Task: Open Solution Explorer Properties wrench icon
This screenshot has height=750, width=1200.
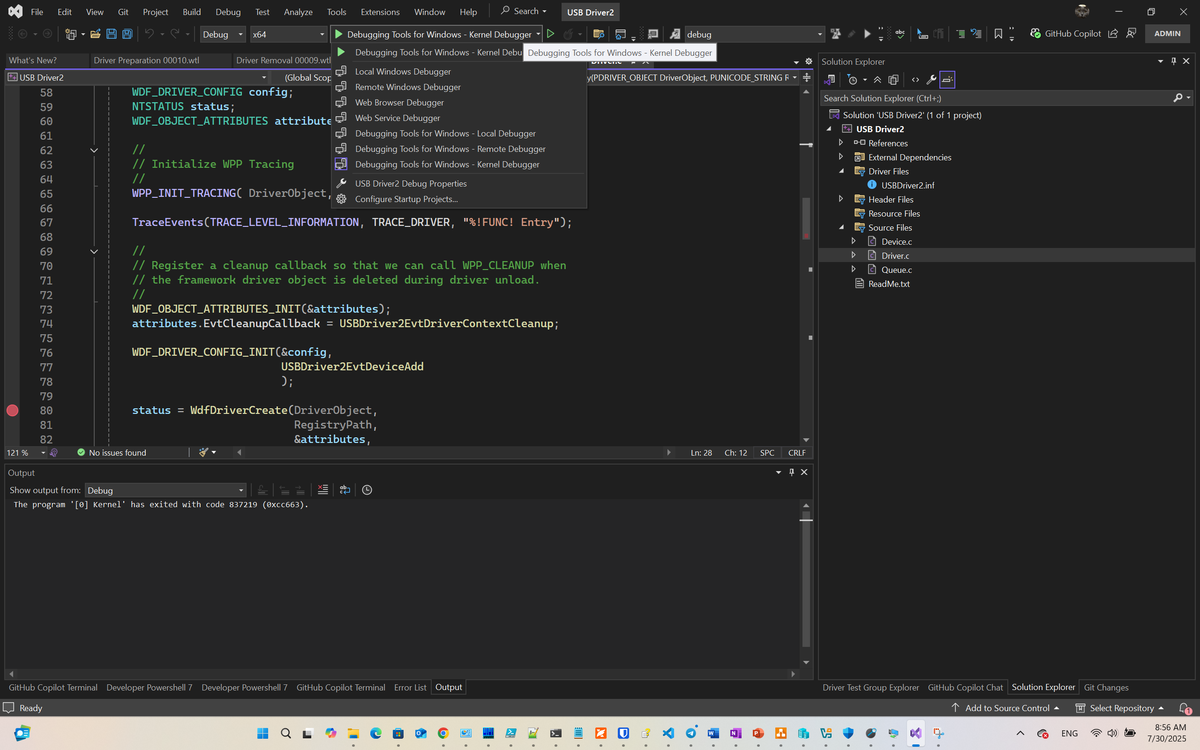Action: [931, 79]
